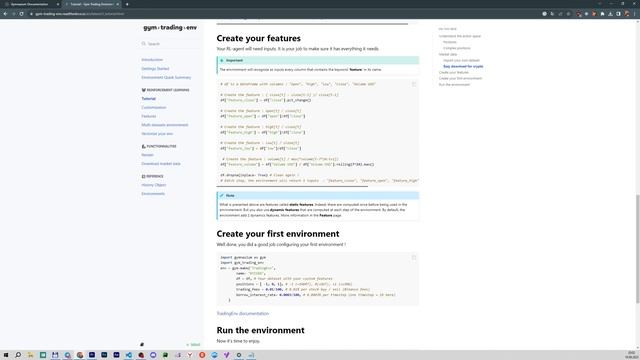Close the Tutorial Gym Trading tab
This screenshot has width=640, height=360.
[x=118, y=4]
